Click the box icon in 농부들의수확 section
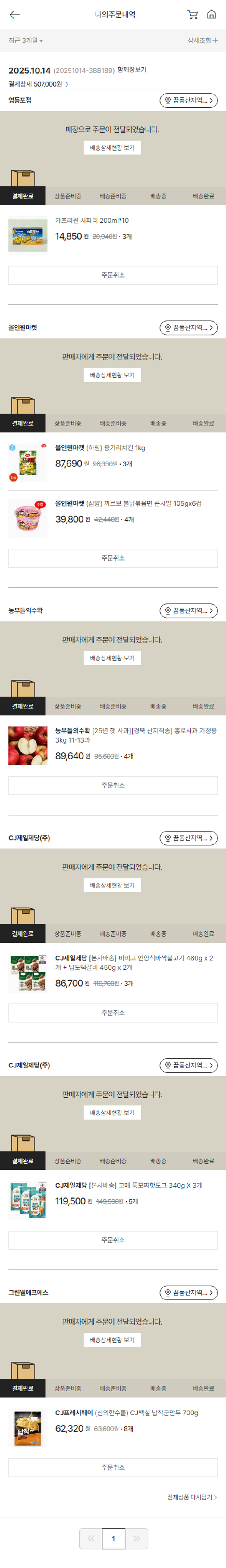226x1568 pixels. (x=23, y=689)
